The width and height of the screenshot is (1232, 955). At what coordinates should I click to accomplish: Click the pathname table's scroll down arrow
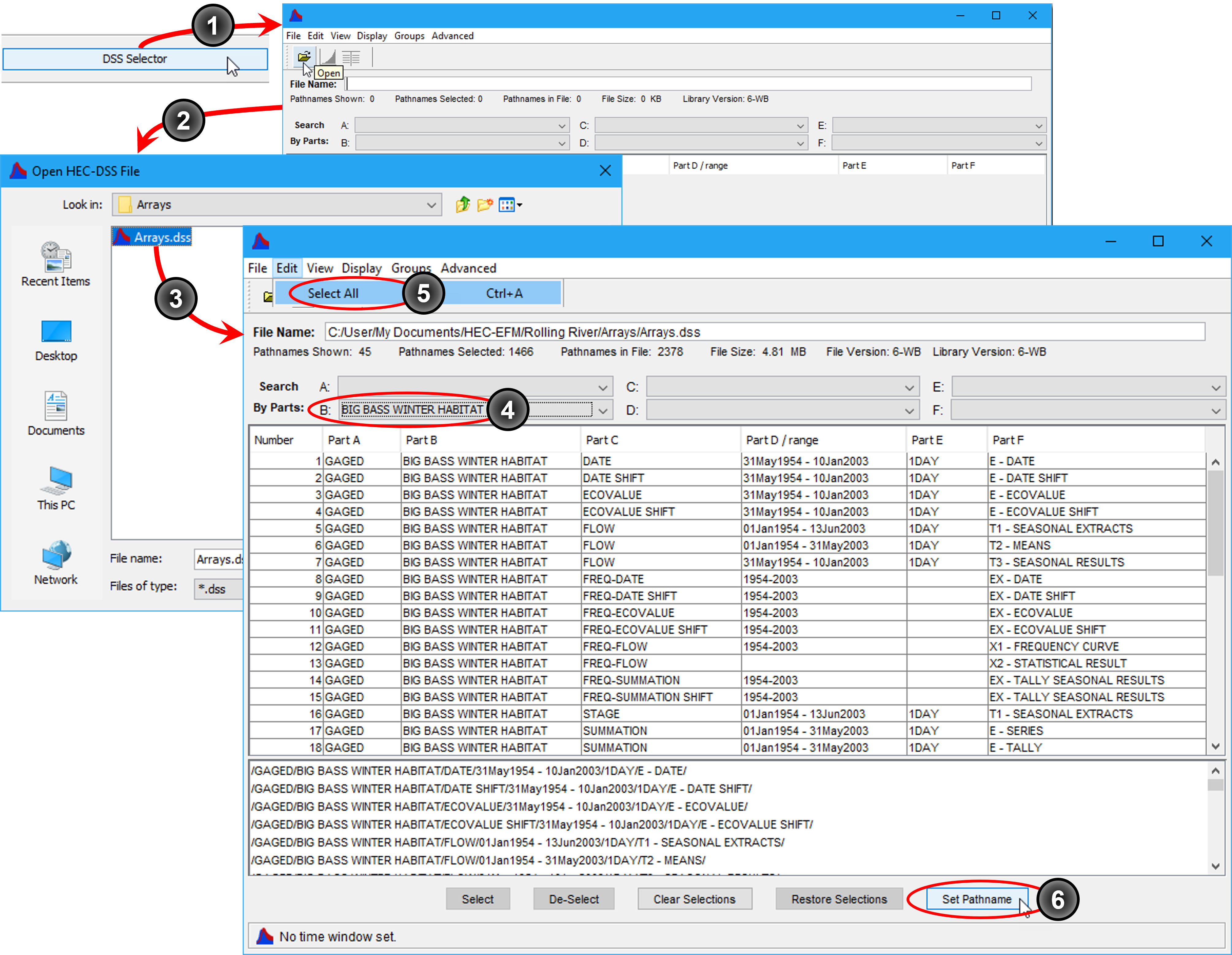coord(1215,746)
